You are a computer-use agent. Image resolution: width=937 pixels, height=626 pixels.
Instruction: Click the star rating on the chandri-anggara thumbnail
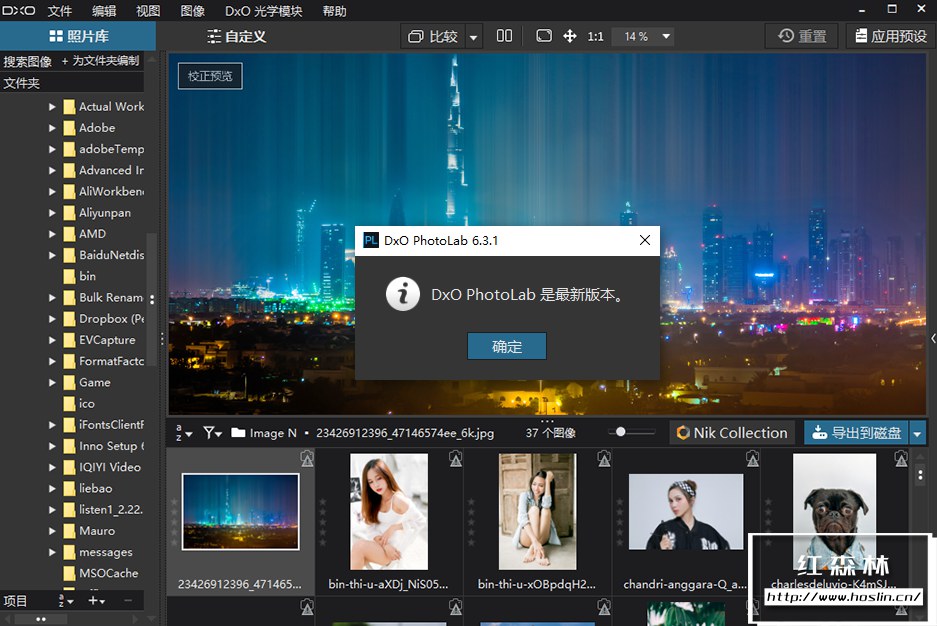(x=620, y=523)
